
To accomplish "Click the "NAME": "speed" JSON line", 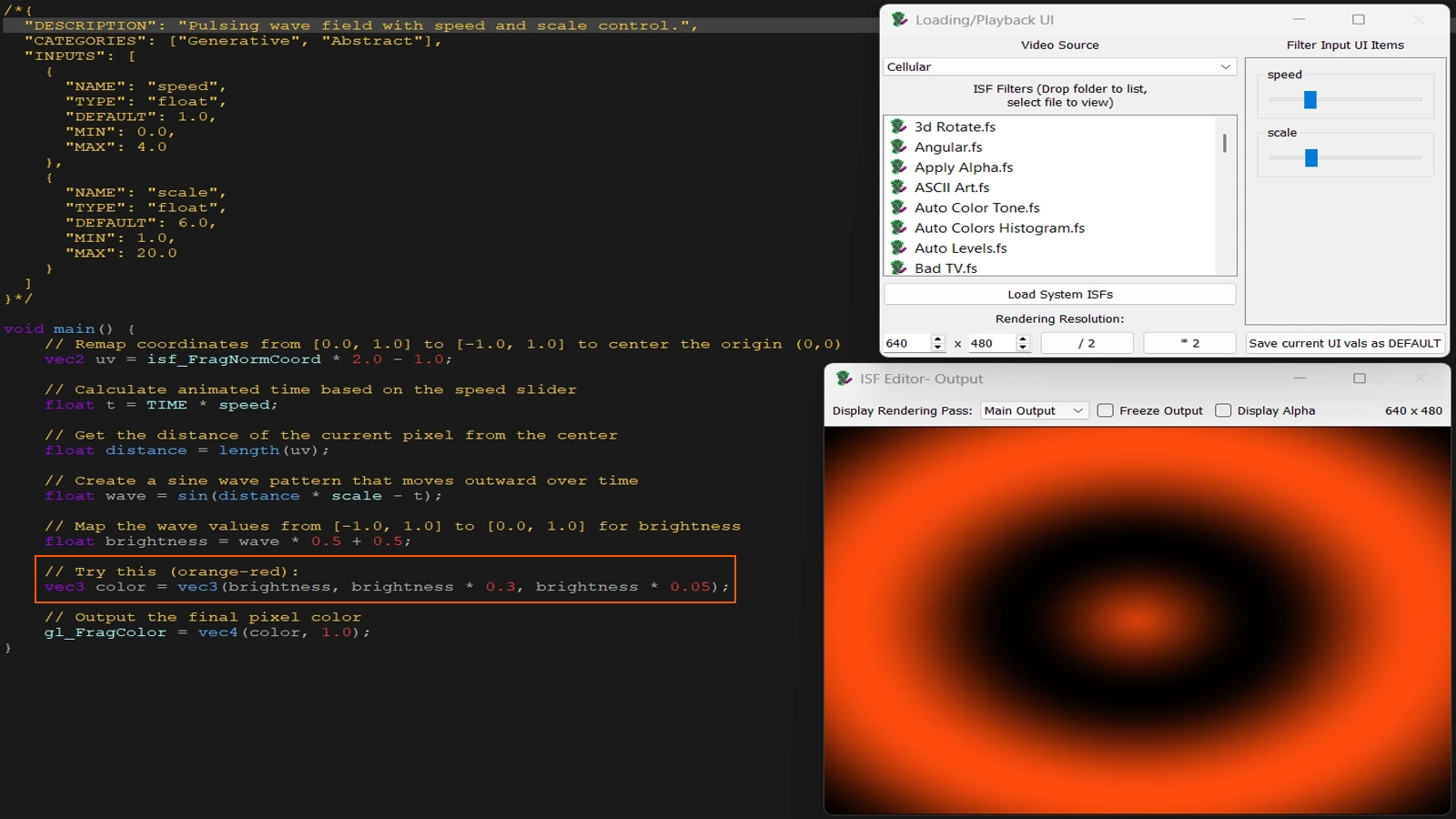I will (x=146, y=86).
